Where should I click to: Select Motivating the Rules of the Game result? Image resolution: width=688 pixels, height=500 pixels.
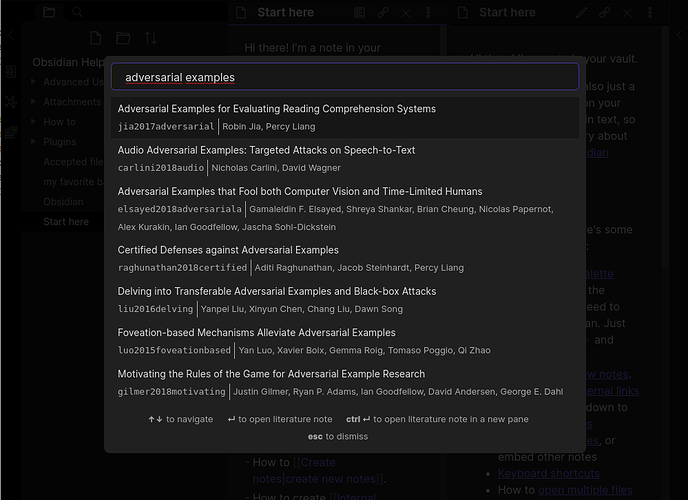click(345, 382)
